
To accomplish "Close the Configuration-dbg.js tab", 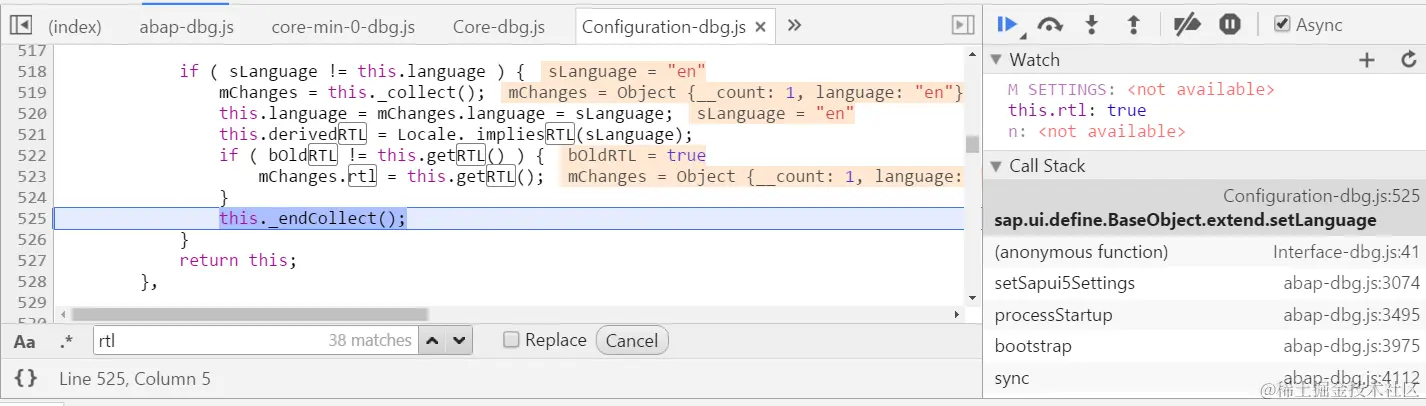I will (760, 28).
